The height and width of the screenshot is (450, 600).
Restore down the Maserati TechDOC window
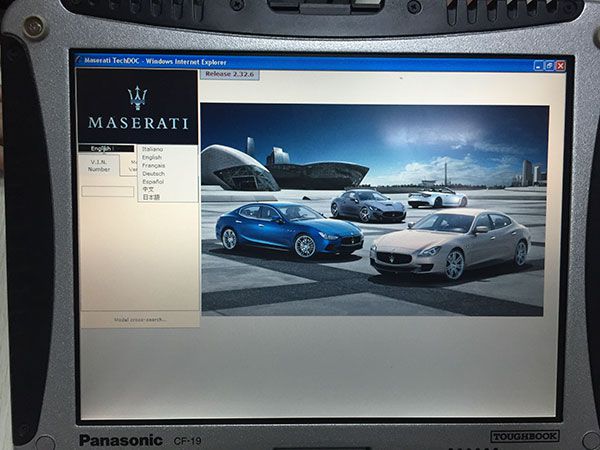(x=549, y=66)
